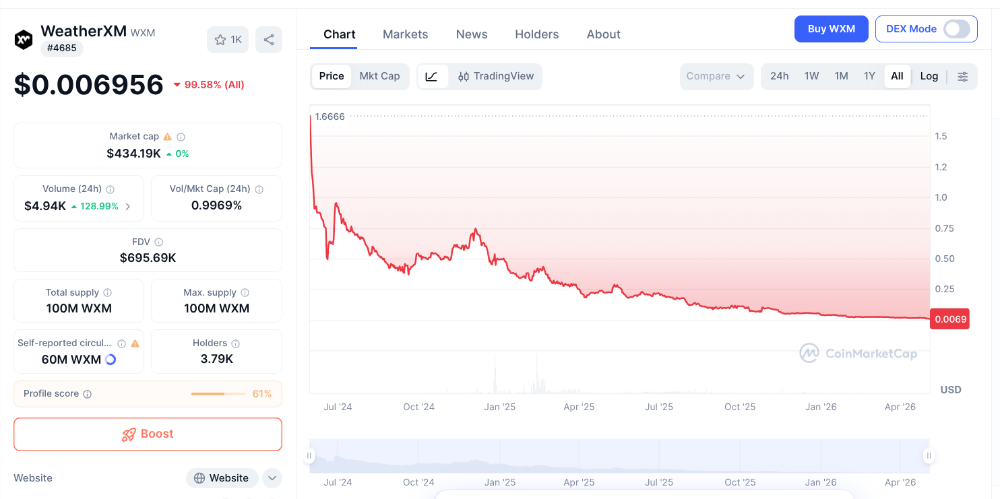Select the Mkt Cap chart option
Viewport: 1000px width, 499px height.
379,77
